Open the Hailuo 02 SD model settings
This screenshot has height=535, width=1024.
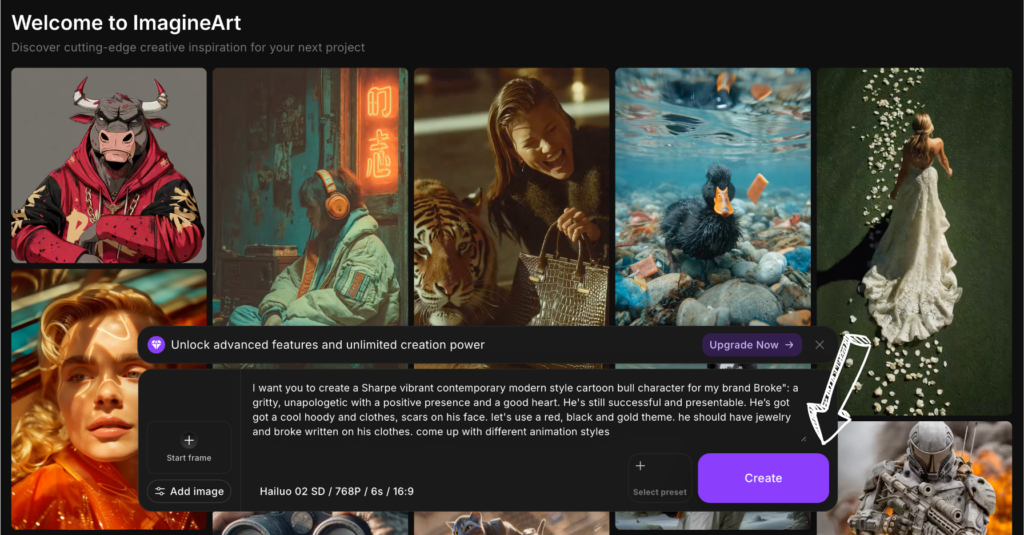pos(336,492)
